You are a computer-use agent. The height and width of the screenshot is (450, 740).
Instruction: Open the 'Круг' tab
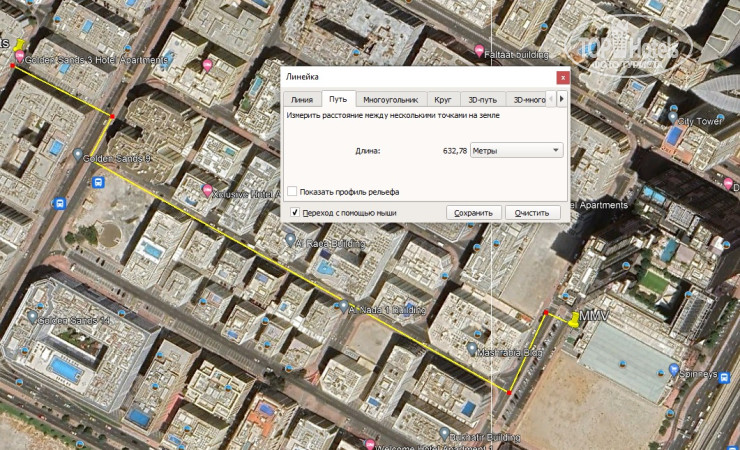pyautogui.click(x=443, y=100)
